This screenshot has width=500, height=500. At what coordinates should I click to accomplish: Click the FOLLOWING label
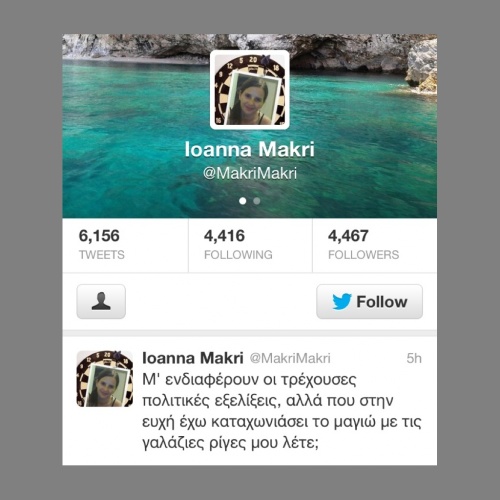[238, 255]
